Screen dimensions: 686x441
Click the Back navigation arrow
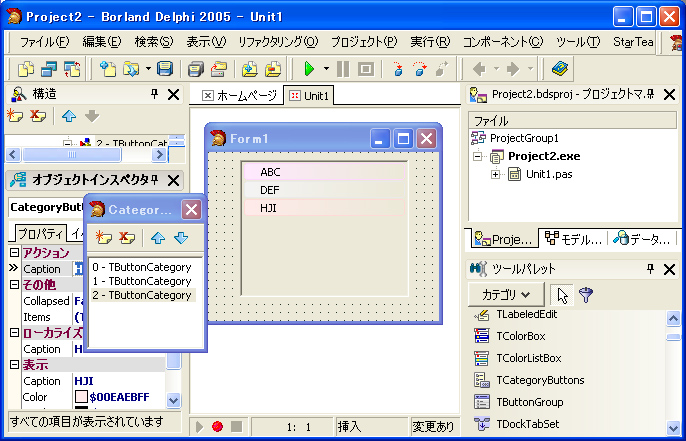[480, 69]
